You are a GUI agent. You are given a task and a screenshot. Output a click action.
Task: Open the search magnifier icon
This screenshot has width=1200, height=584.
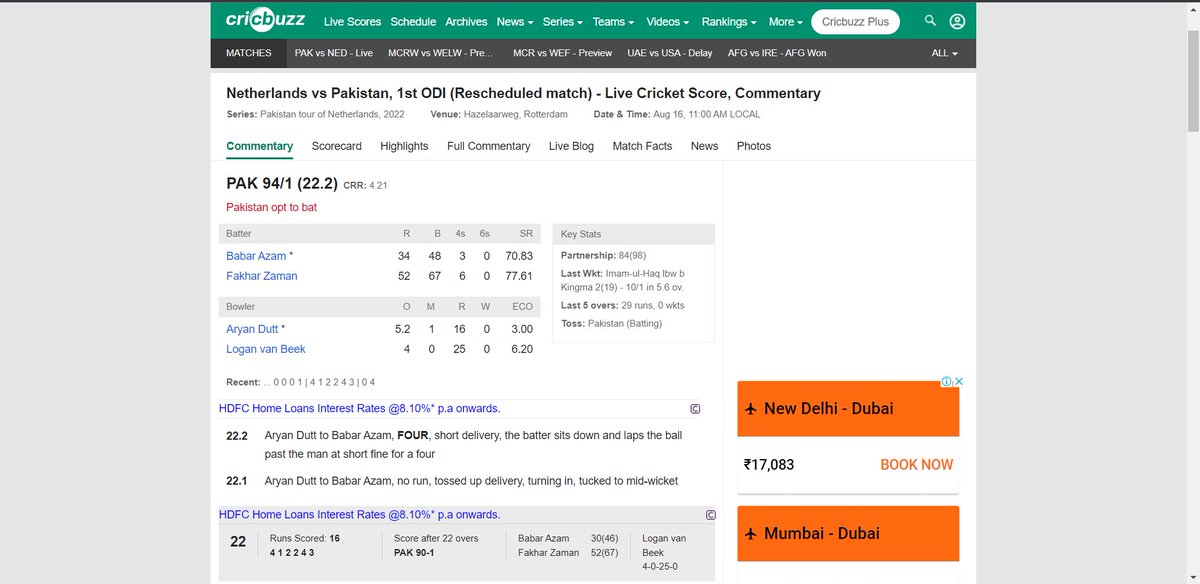930,21
